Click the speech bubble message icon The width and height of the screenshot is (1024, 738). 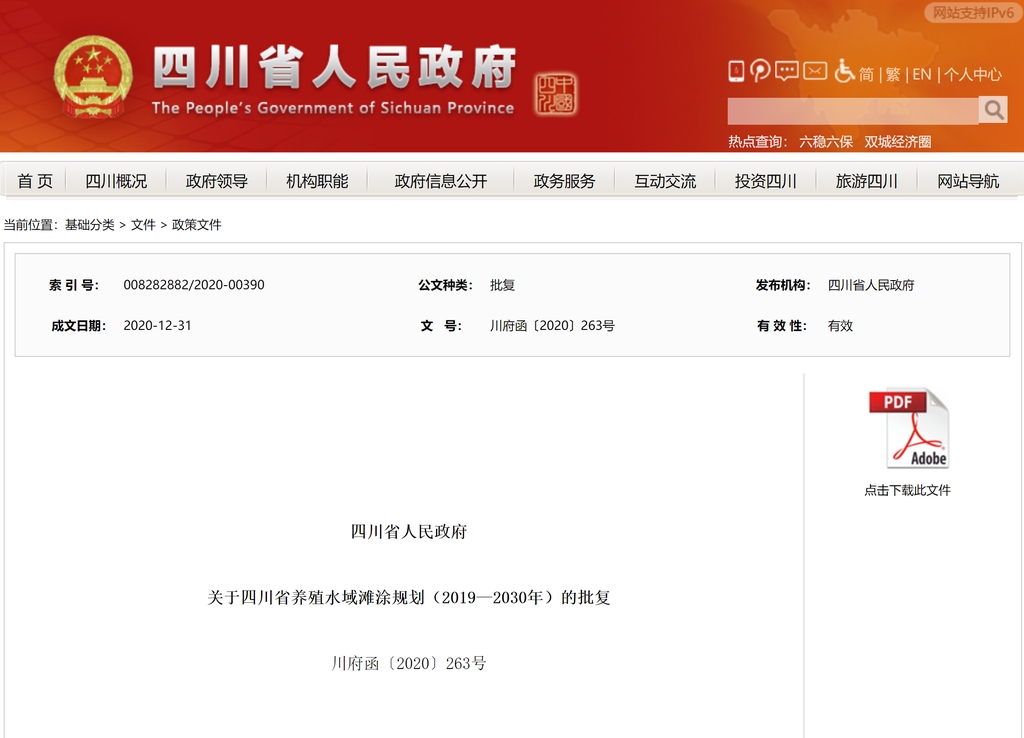(x=787, y=71)
